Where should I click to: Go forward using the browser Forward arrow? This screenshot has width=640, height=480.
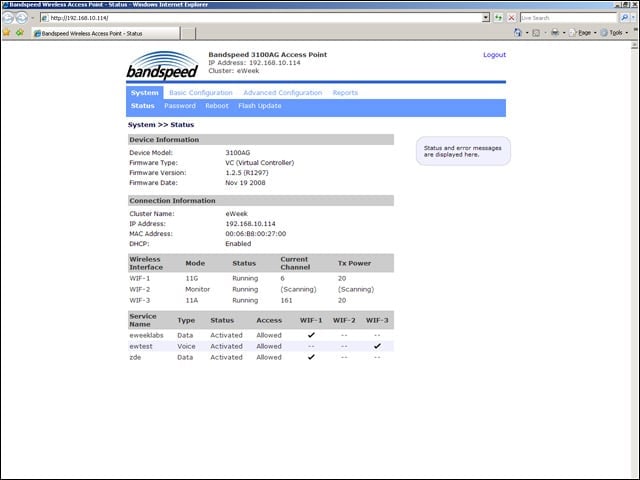point(22,18)
